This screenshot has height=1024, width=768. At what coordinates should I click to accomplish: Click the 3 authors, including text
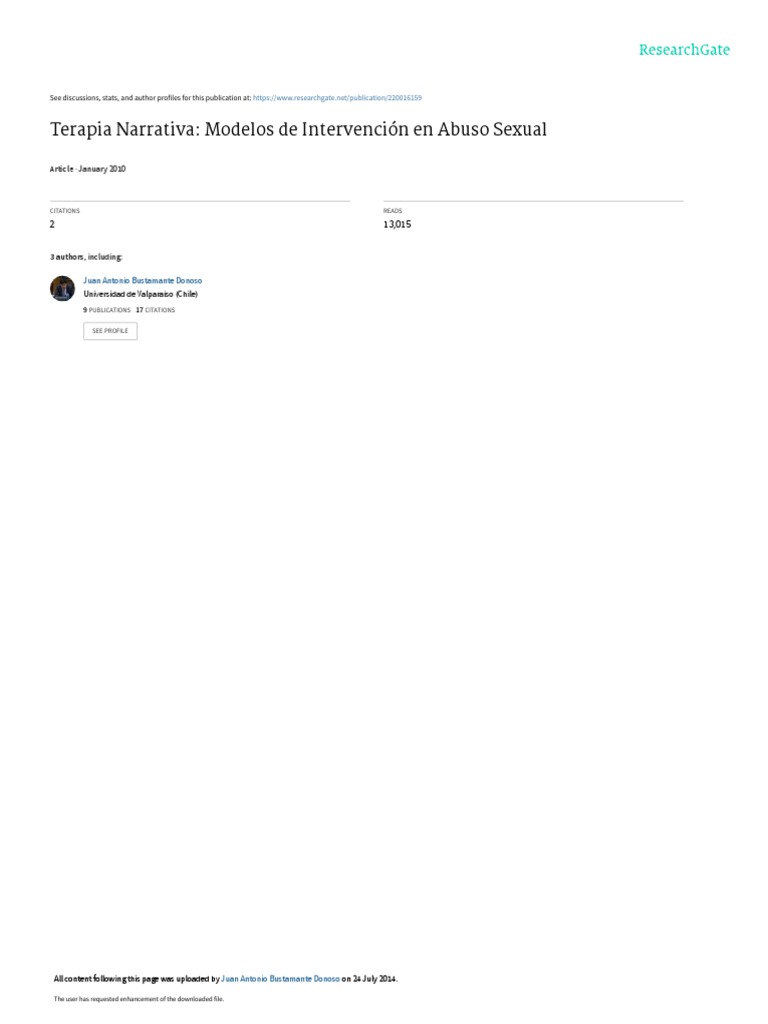86,257
